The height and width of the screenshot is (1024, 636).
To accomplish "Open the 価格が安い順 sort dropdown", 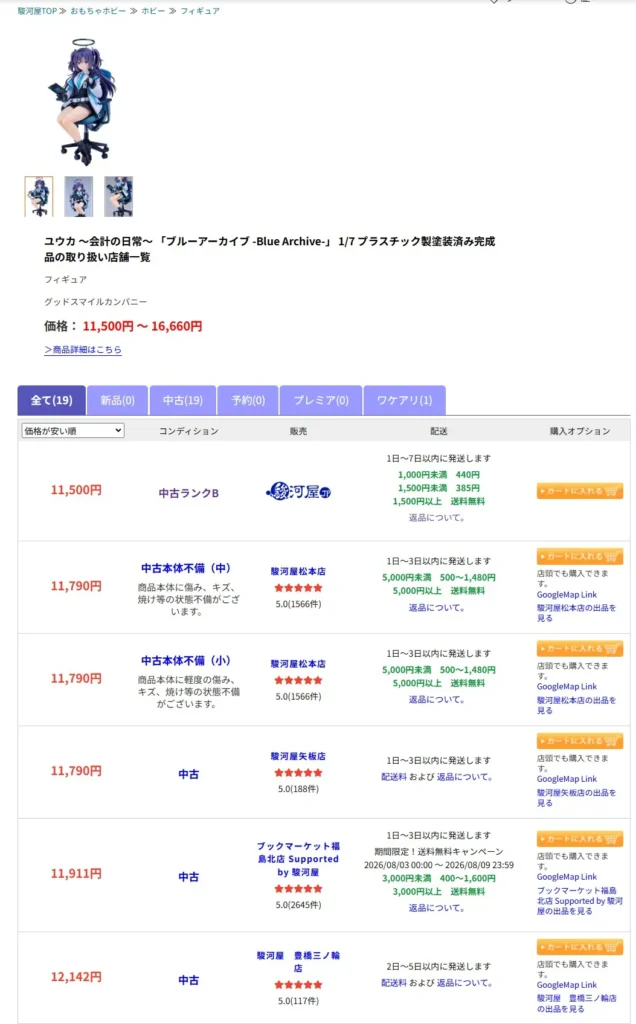I will pyautogui.click(x=72, y=430).
